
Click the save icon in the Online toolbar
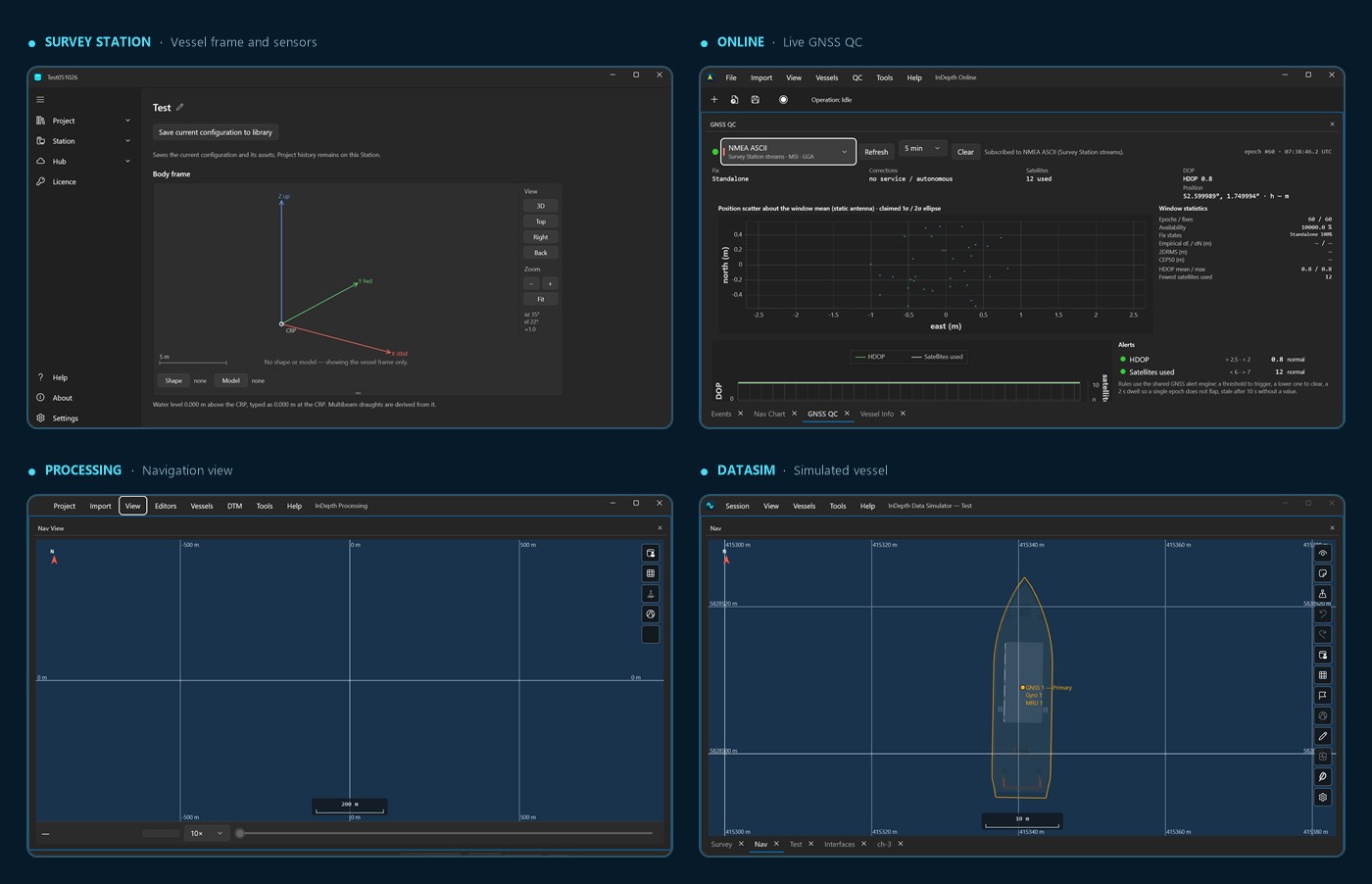click(756, 100)
